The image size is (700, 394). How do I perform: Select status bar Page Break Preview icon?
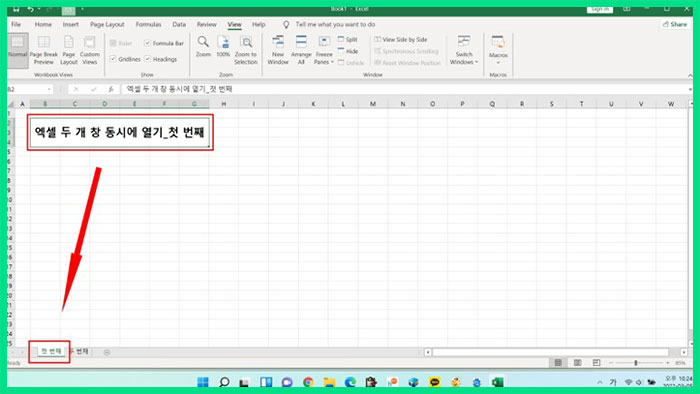coord(596,363)
